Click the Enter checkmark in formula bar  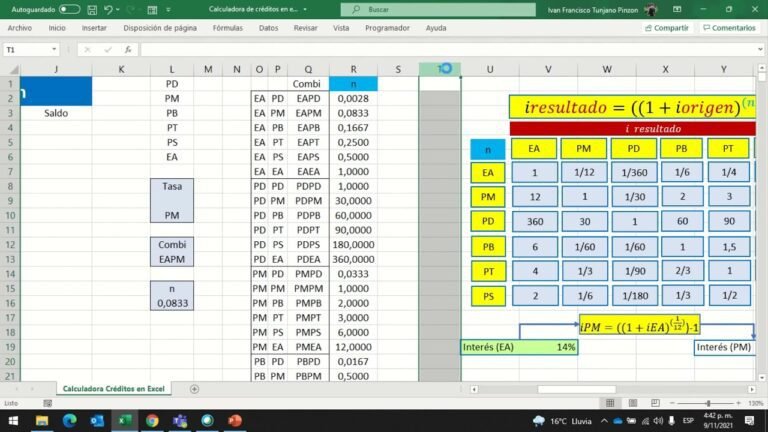[x=108, y=49]
